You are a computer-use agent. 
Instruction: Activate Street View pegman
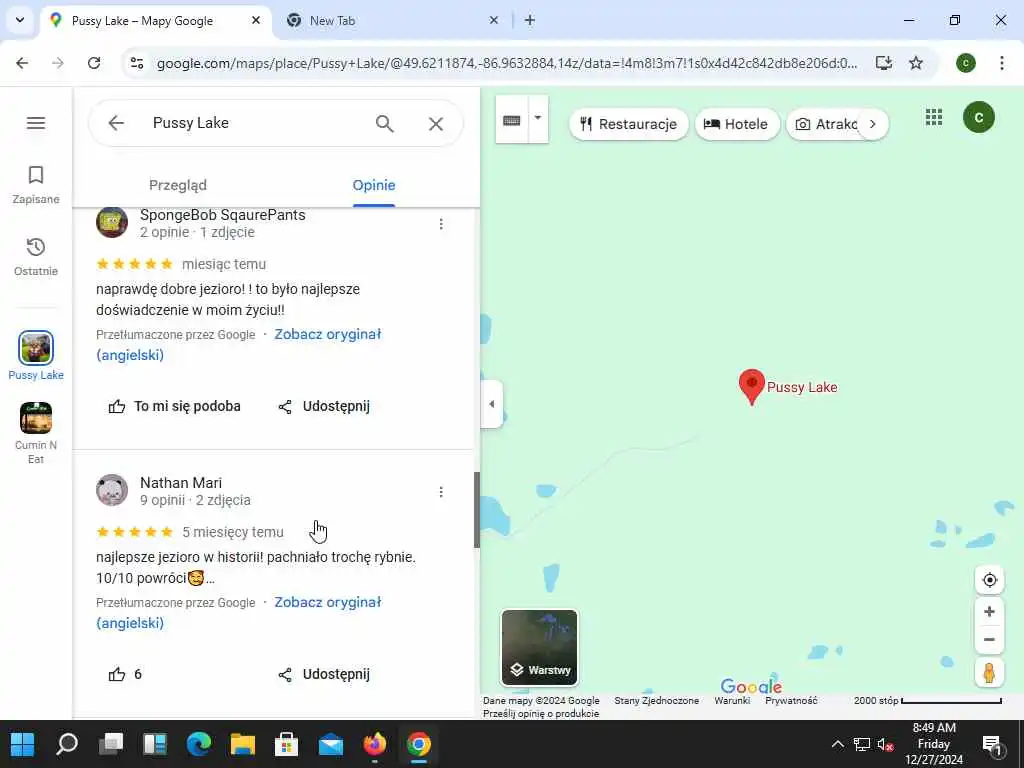(989, 673)
